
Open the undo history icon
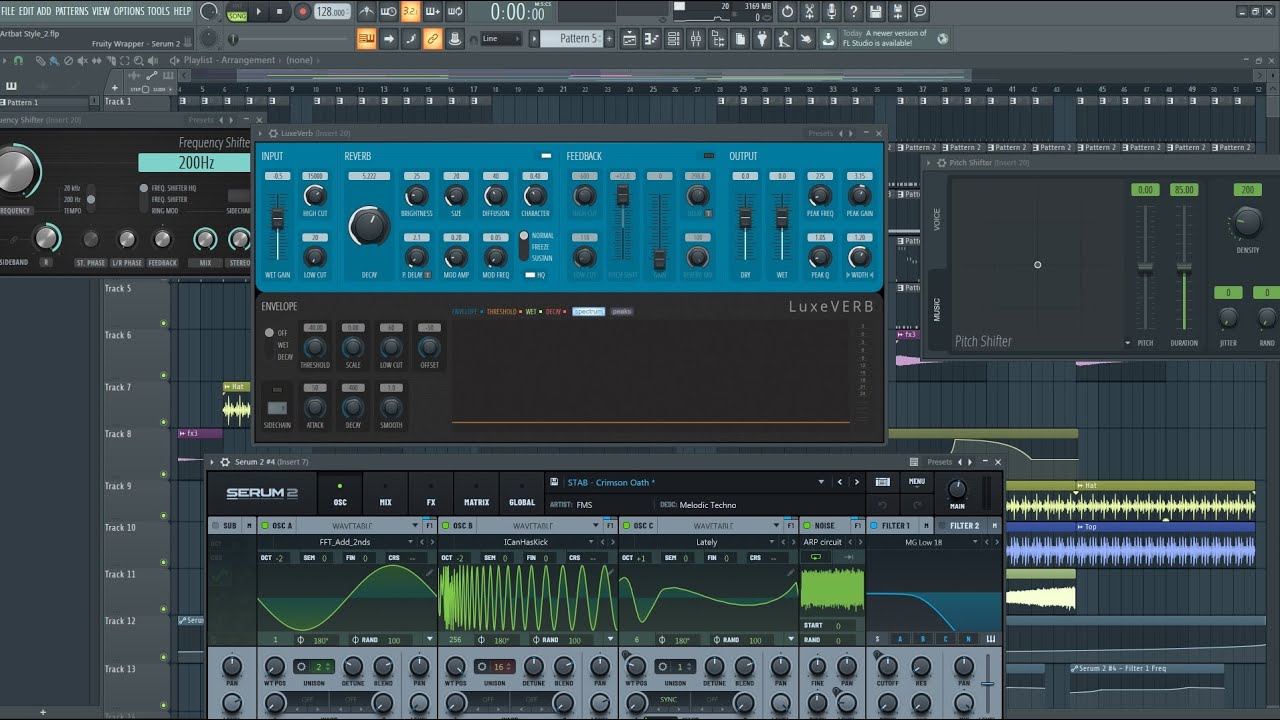[786, 12]
